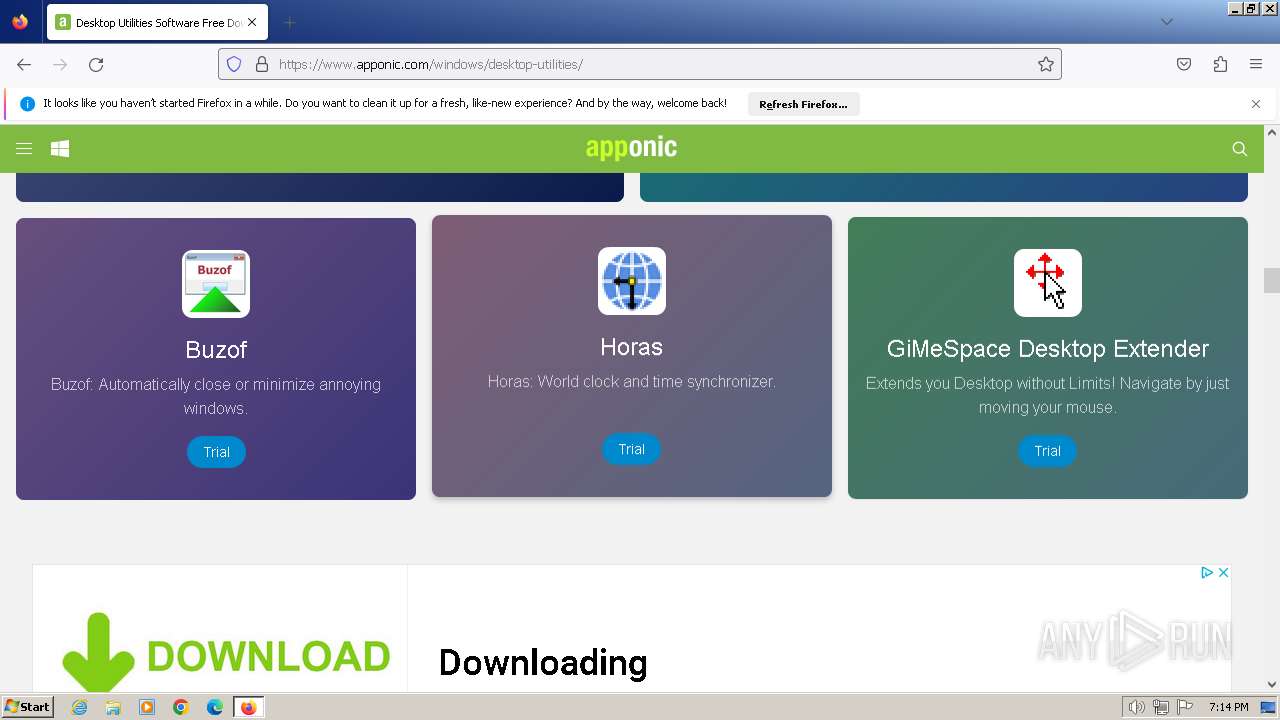Screen dimensions: 1280x720
Task: Focus the URL address bar
Action: click(640, 64)
